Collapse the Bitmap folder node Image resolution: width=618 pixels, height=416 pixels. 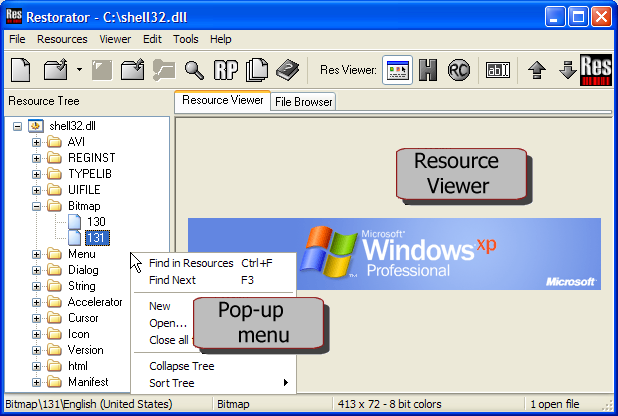37,206
